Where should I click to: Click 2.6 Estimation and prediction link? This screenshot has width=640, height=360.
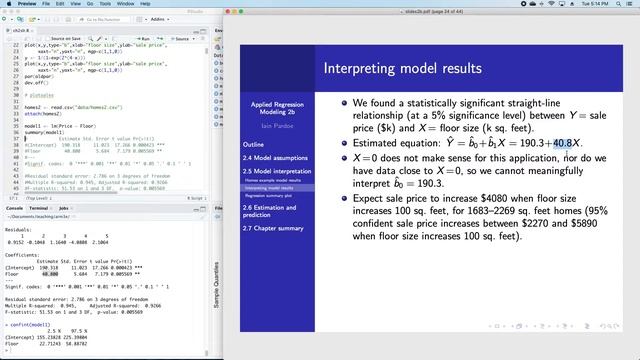point(269,211)
